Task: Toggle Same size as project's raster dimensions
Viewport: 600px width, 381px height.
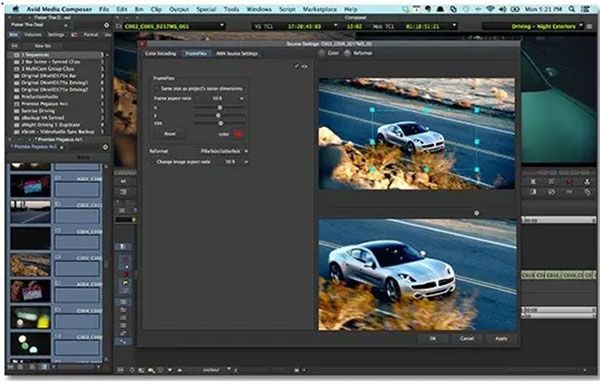Action: 156,88
